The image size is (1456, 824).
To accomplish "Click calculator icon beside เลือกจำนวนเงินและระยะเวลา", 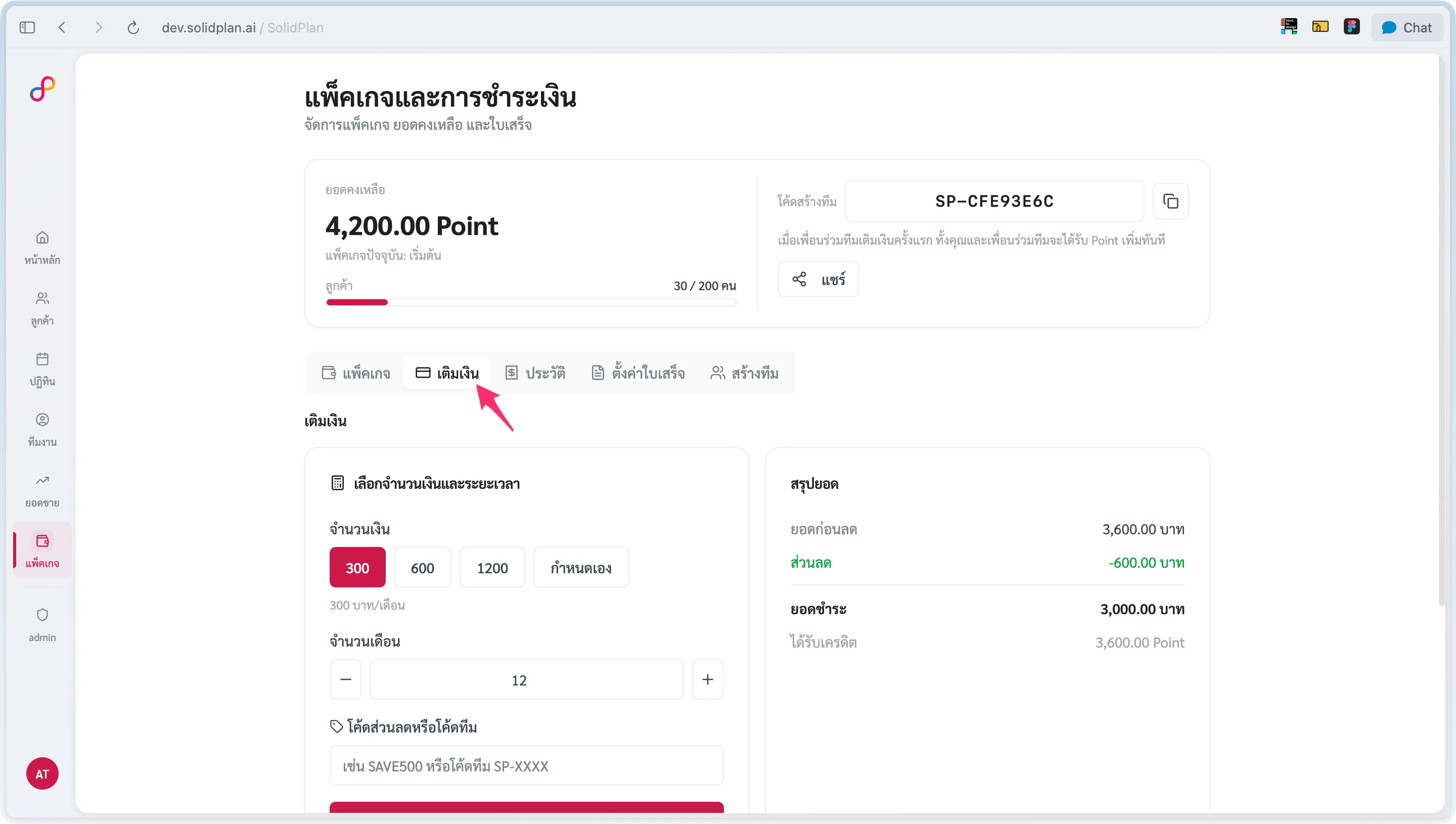I will (x=337, y=483).
